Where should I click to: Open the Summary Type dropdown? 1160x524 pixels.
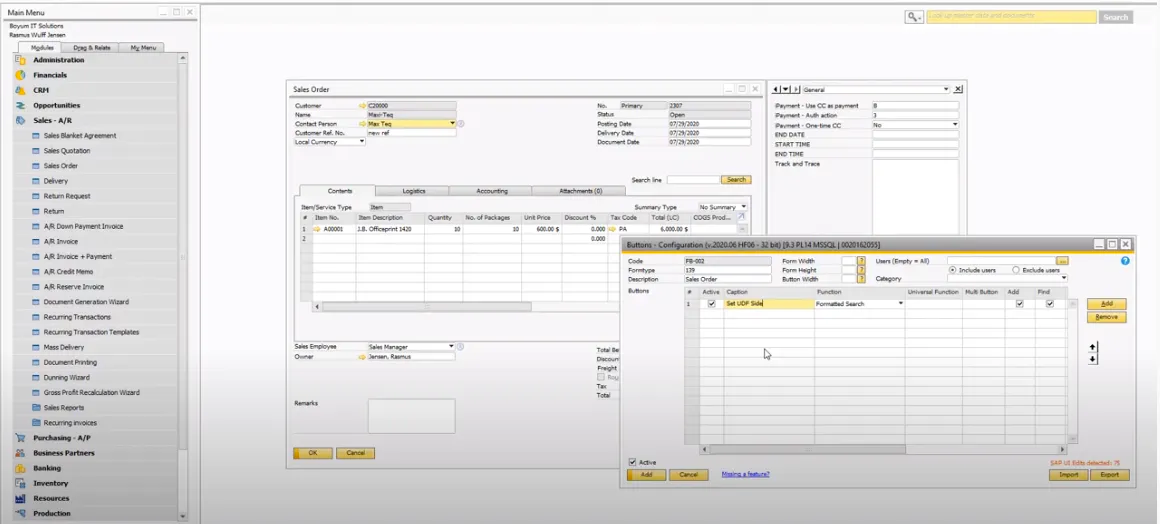click(x=743, y=207)
